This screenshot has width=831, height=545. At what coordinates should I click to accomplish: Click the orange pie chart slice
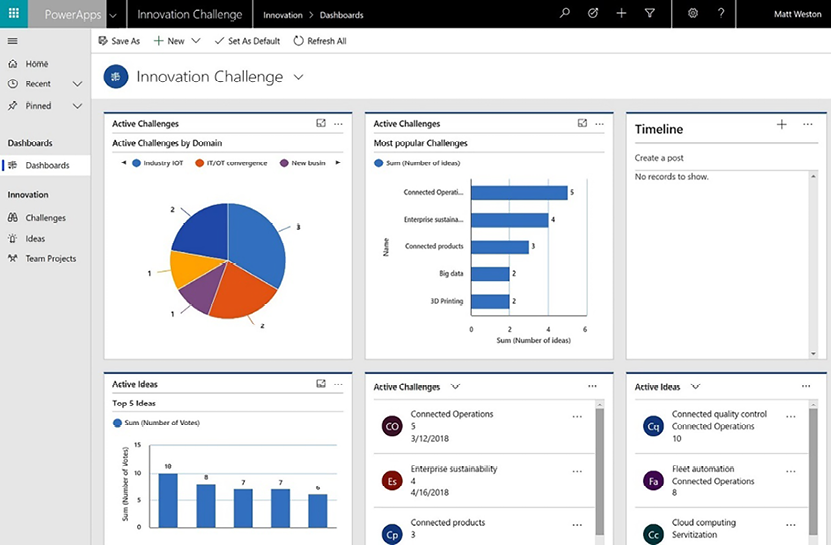(x=243, y=292)
